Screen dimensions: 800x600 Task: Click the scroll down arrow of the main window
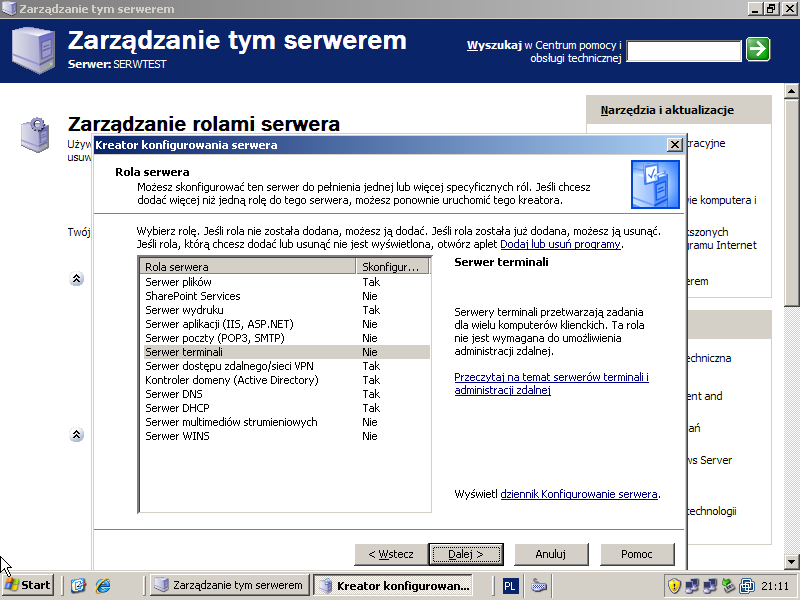[791, 562]
